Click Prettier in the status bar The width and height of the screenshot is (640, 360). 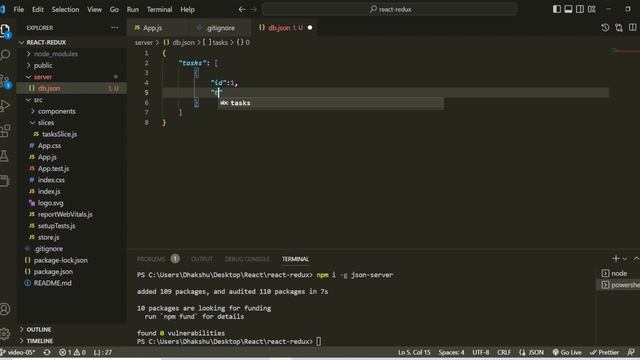click(x=604, y=352)
